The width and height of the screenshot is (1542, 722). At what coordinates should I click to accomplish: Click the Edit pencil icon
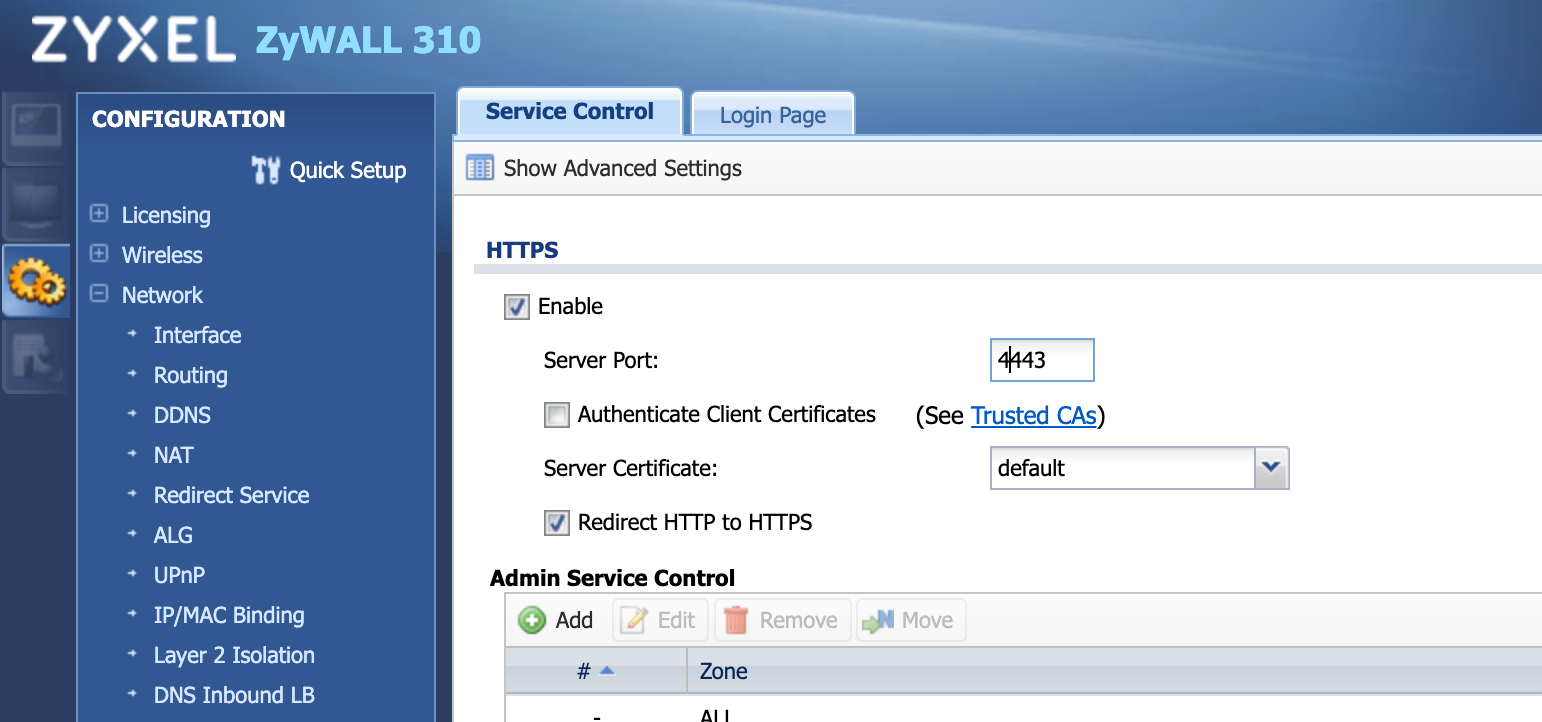click(x=634, y=620)
